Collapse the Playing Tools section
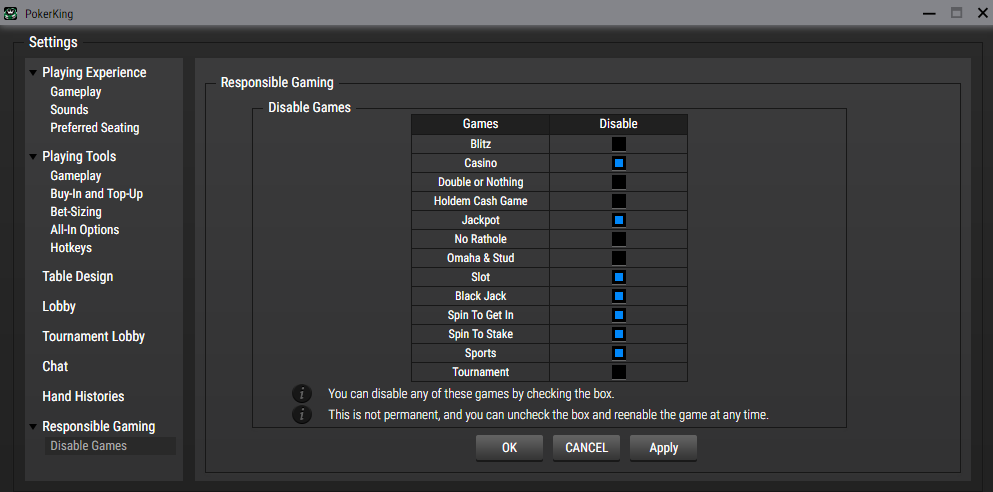 tap(33, 157)
